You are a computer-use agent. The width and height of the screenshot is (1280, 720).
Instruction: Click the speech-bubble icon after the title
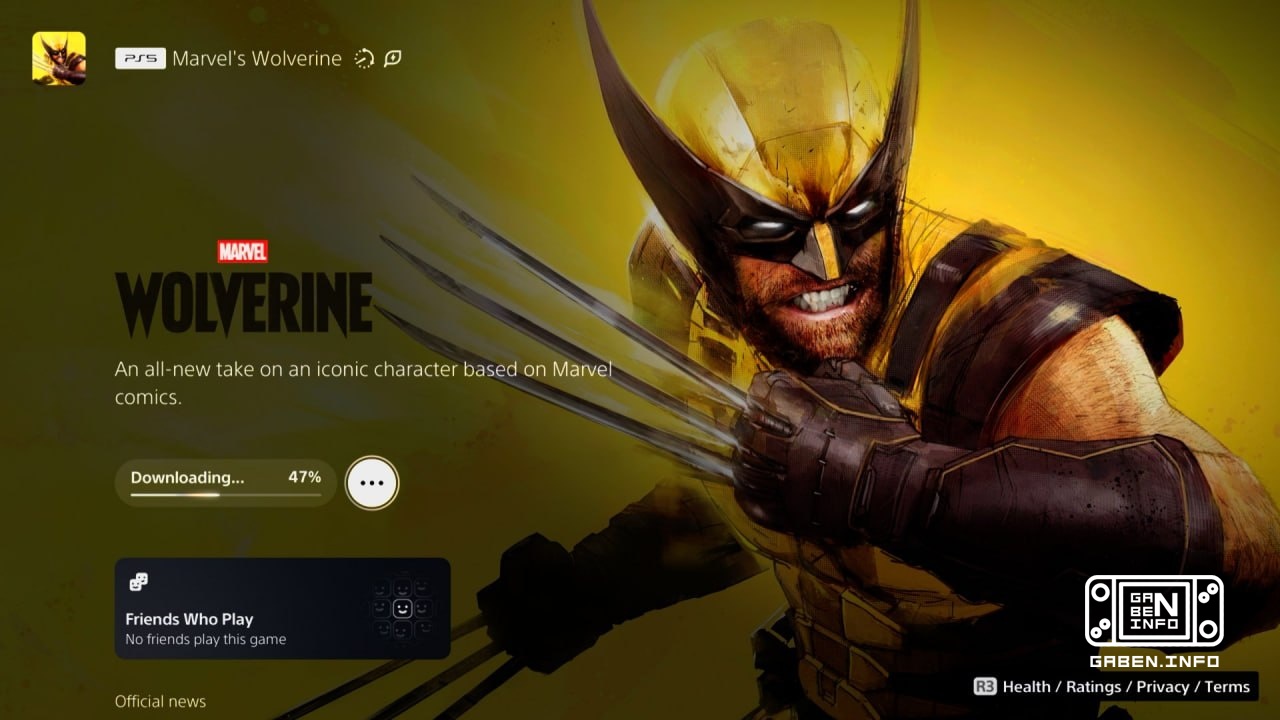393,58
